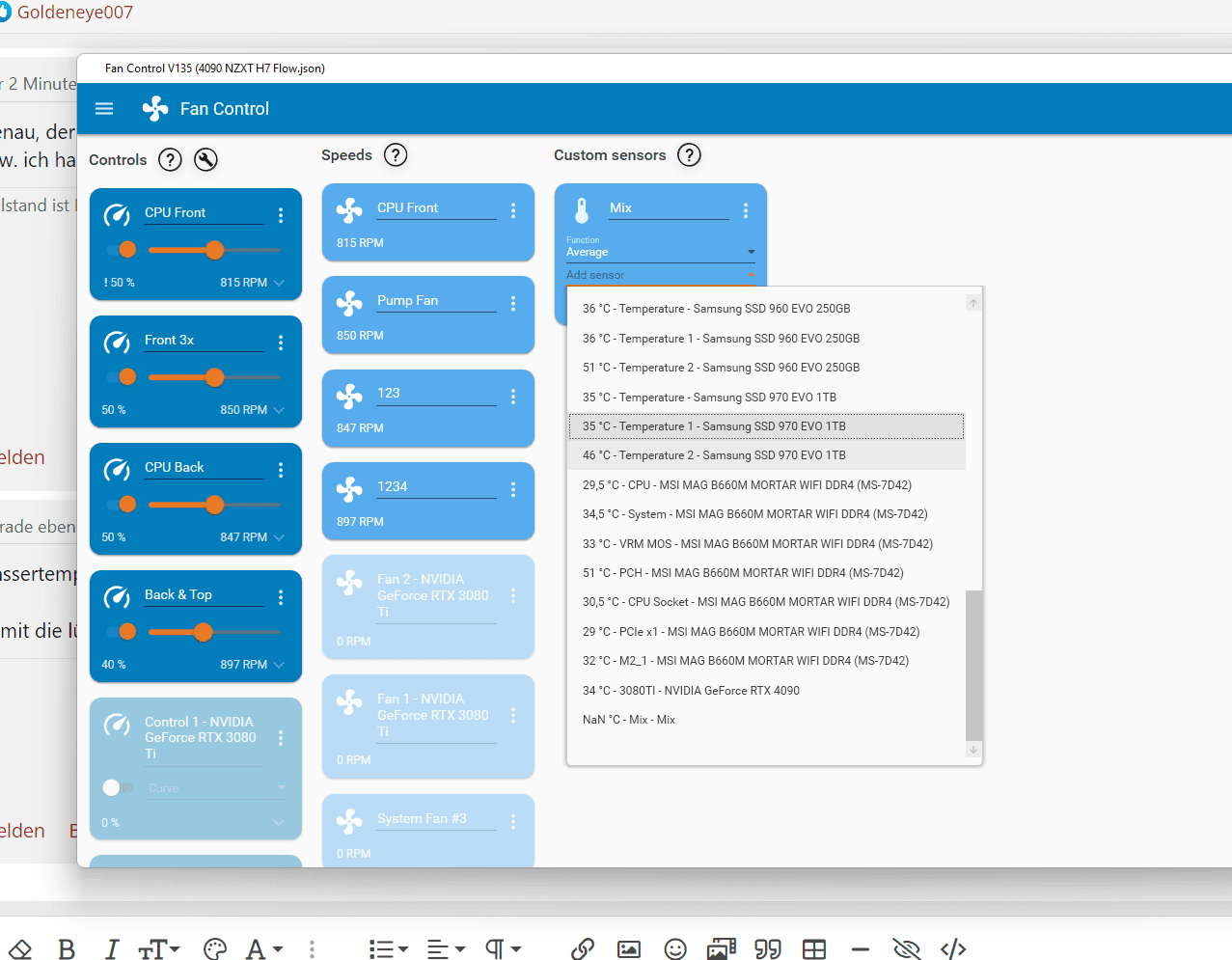
Task: Expand Back & Top control details chevron
Action: click(x=279, y=665)
